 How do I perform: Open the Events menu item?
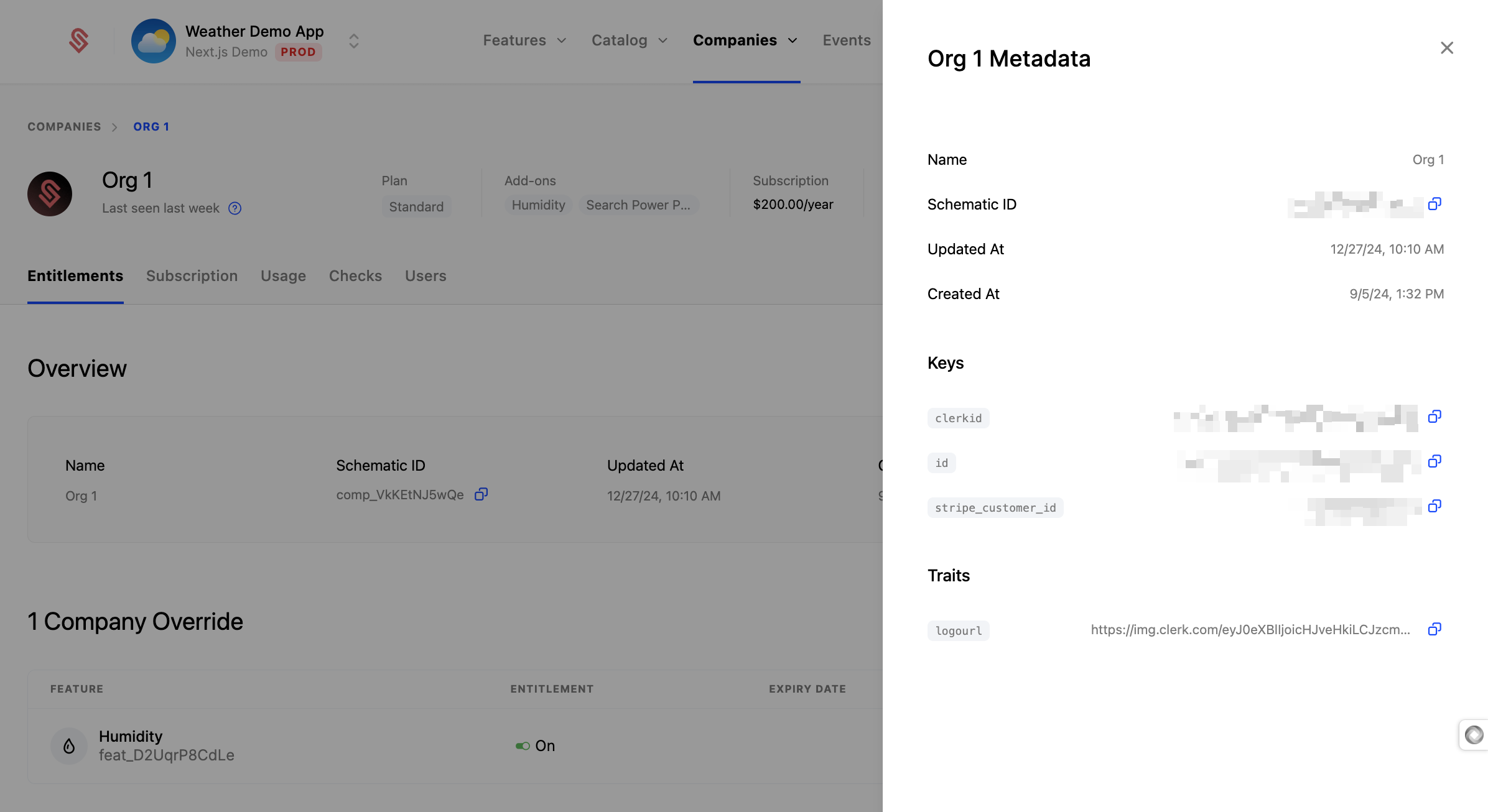point(846,40)
